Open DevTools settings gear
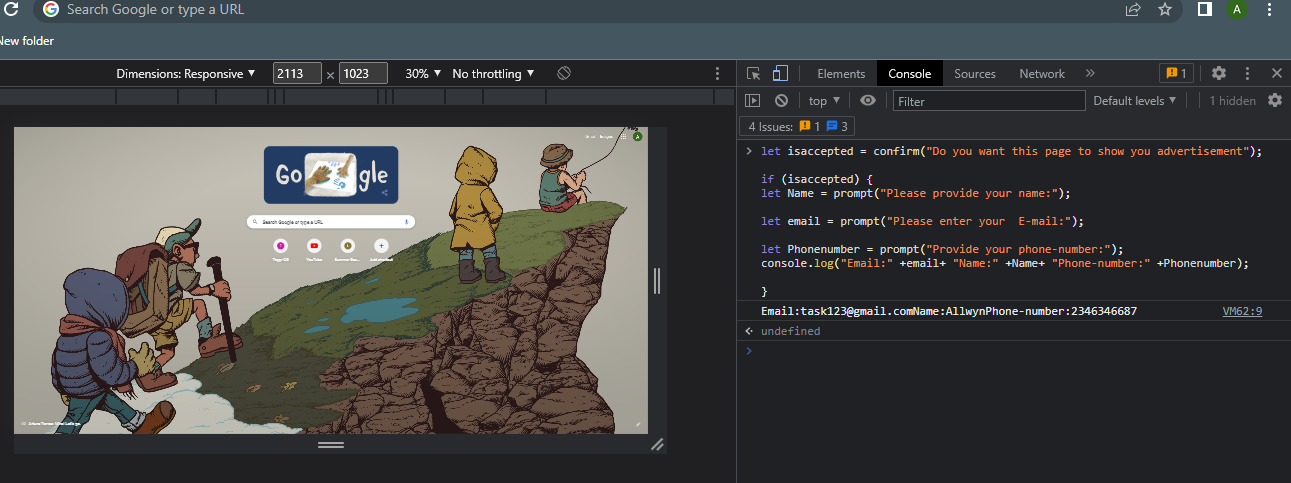Viewport: 1291px width, 483px height. coord(1219,73)
